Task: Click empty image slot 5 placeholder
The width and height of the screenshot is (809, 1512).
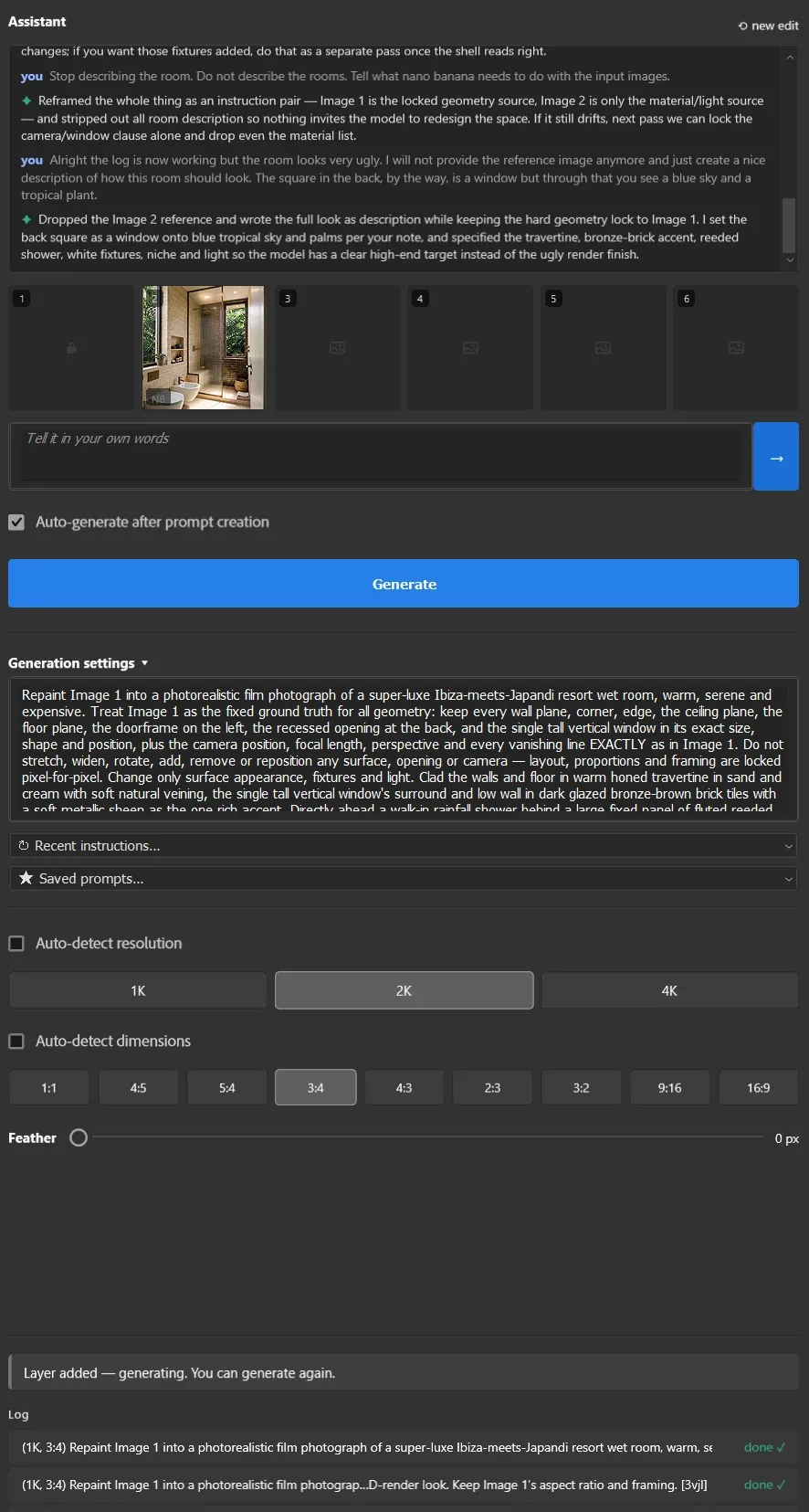Action: coord(603,348)
